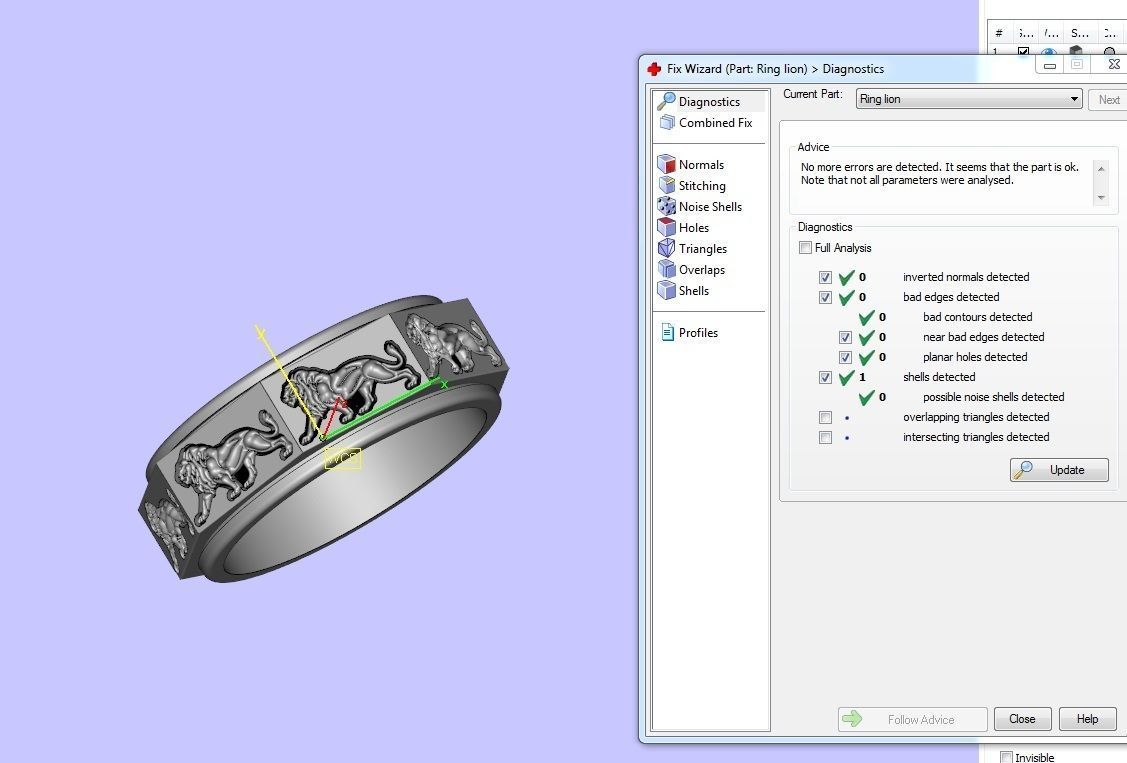This screenshot has width=1127, height=763.
Task: Enable overlapping triangles detection checkbox
Action: coord(825,417)
